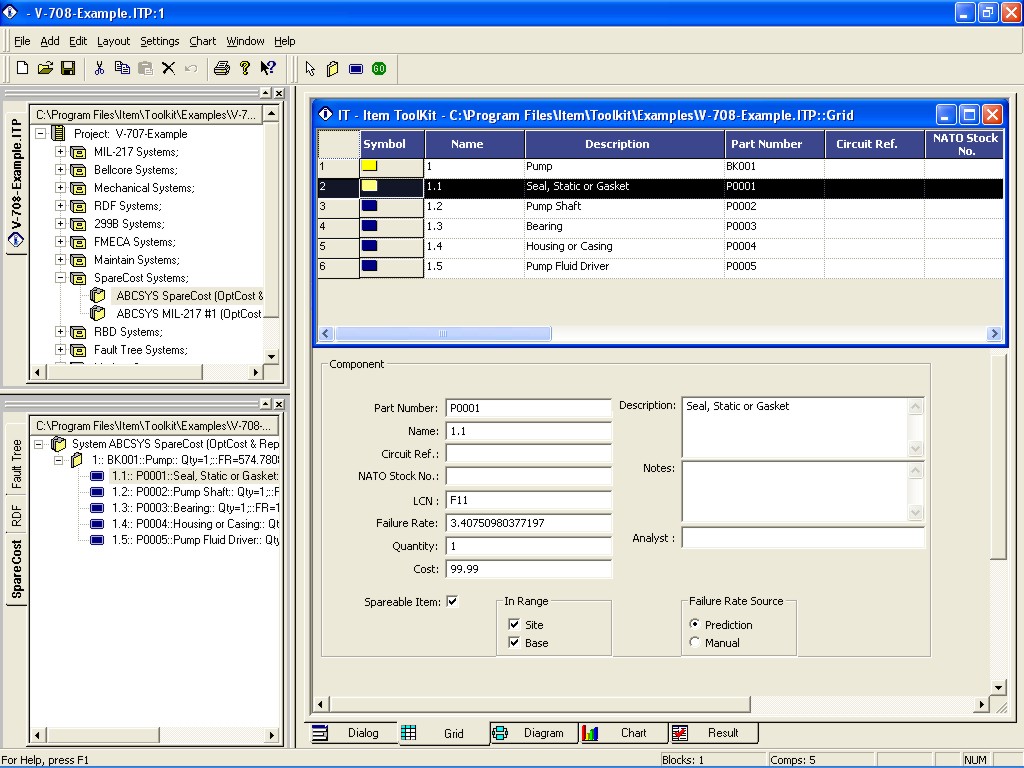Click the Print toolbar icon
The width and height of the screenshot is (1024, 768).
(x=222, y=68)
